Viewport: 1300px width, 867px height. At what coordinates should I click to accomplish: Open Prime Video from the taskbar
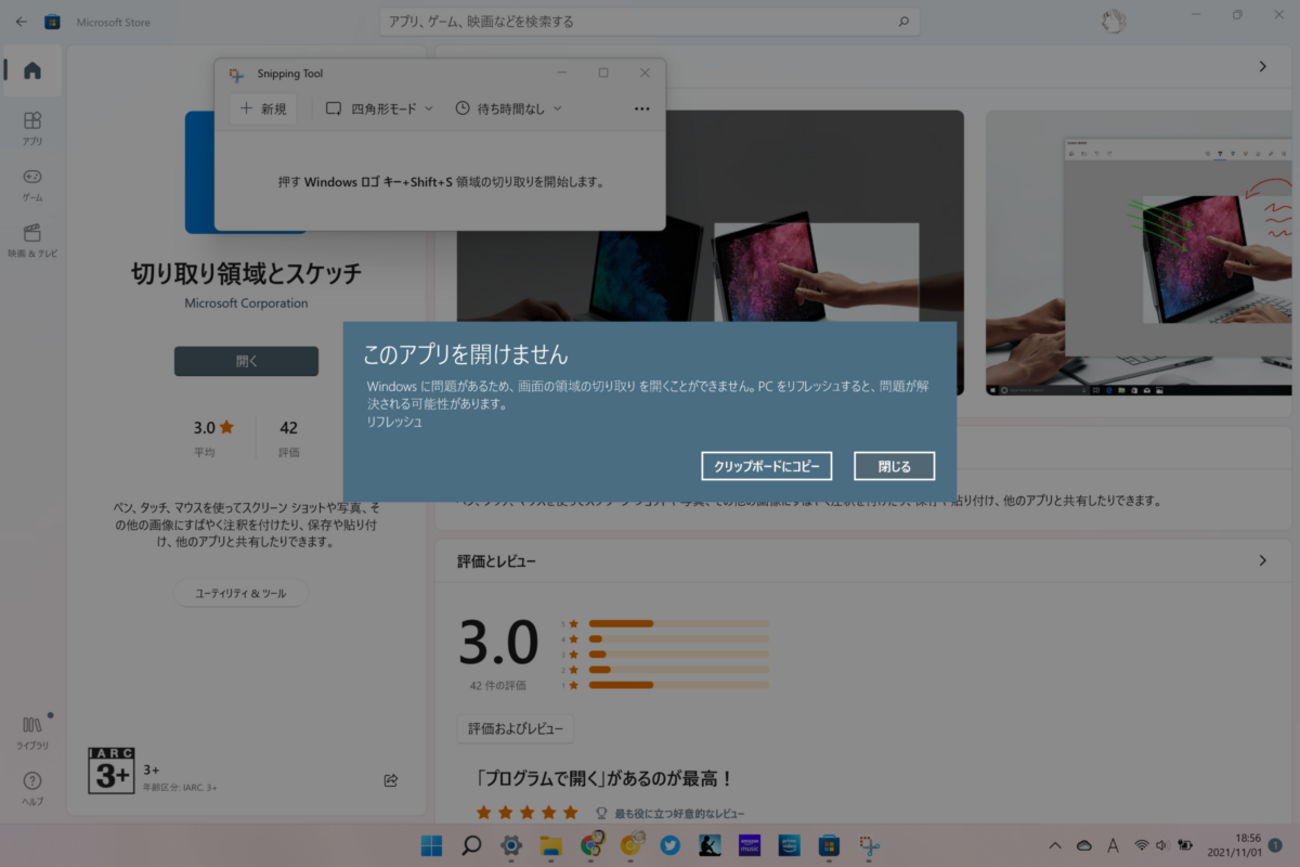[789, 846]
